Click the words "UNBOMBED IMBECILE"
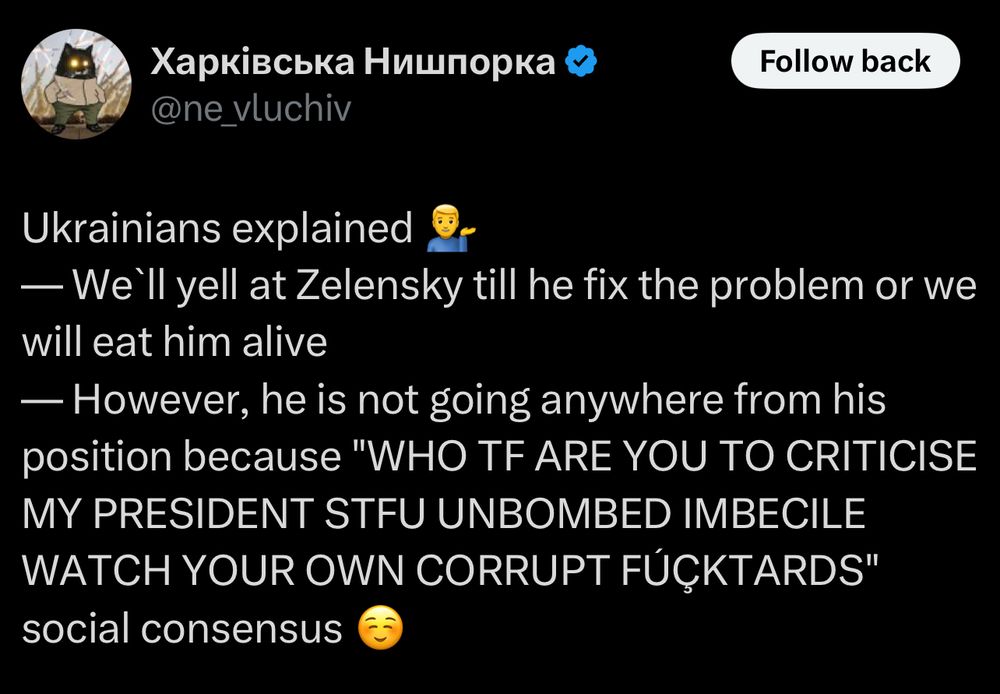 pyautogui.click(x=651, y=514)
